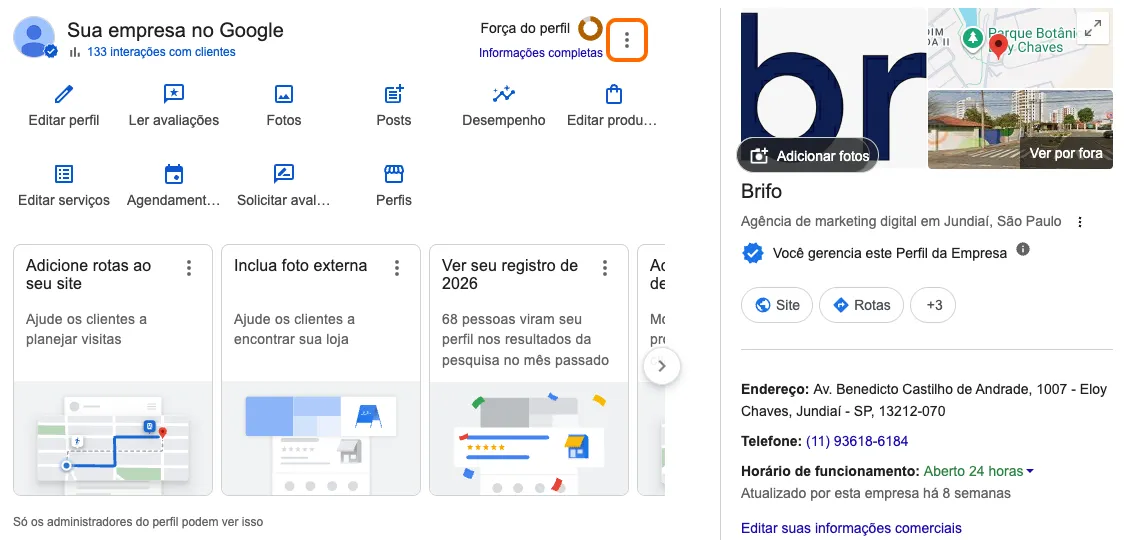Click the Força do perfil ring indicator

pos(590,29)
